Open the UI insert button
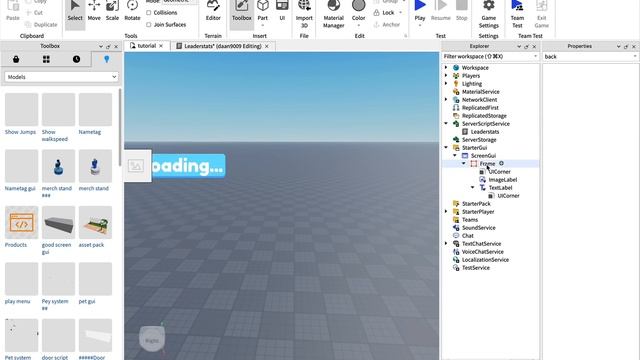The height and width of the screenshot is (360, 640). pos(282,12)
